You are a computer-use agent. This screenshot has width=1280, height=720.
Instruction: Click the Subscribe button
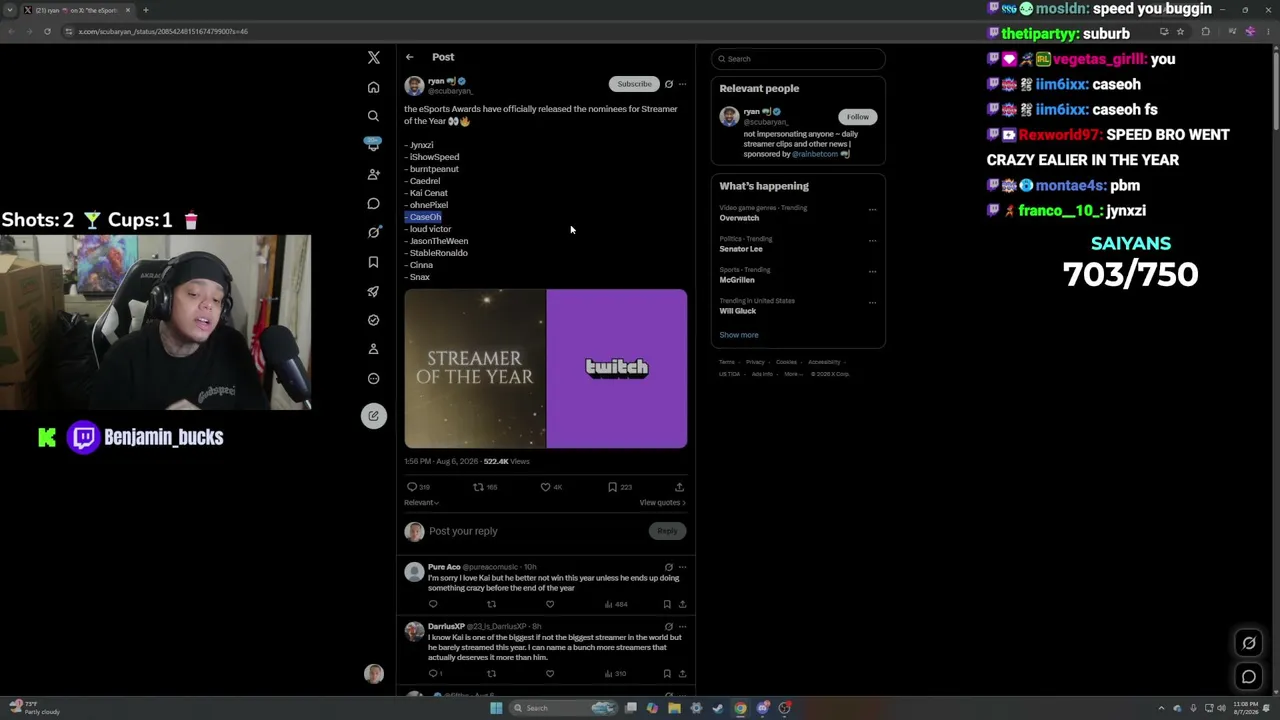634,84
